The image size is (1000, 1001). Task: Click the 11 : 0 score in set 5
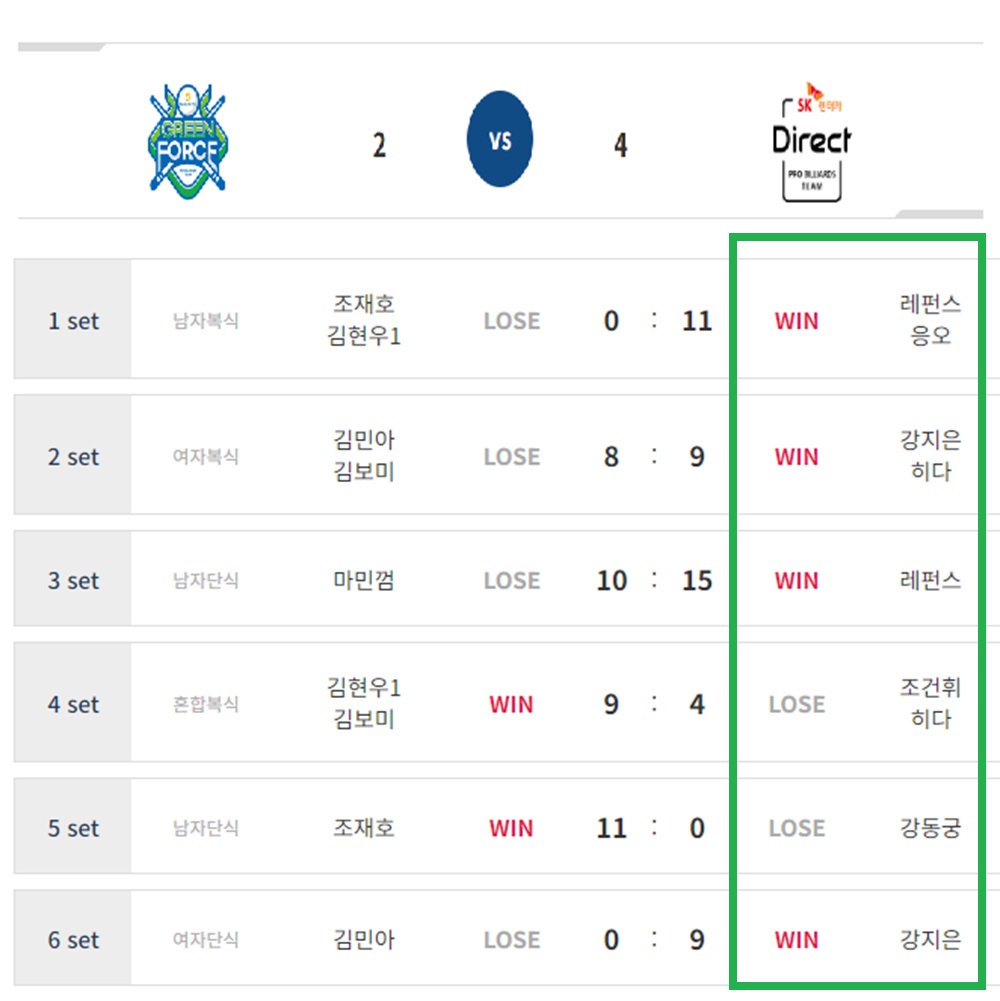click(x=653, y=828)
